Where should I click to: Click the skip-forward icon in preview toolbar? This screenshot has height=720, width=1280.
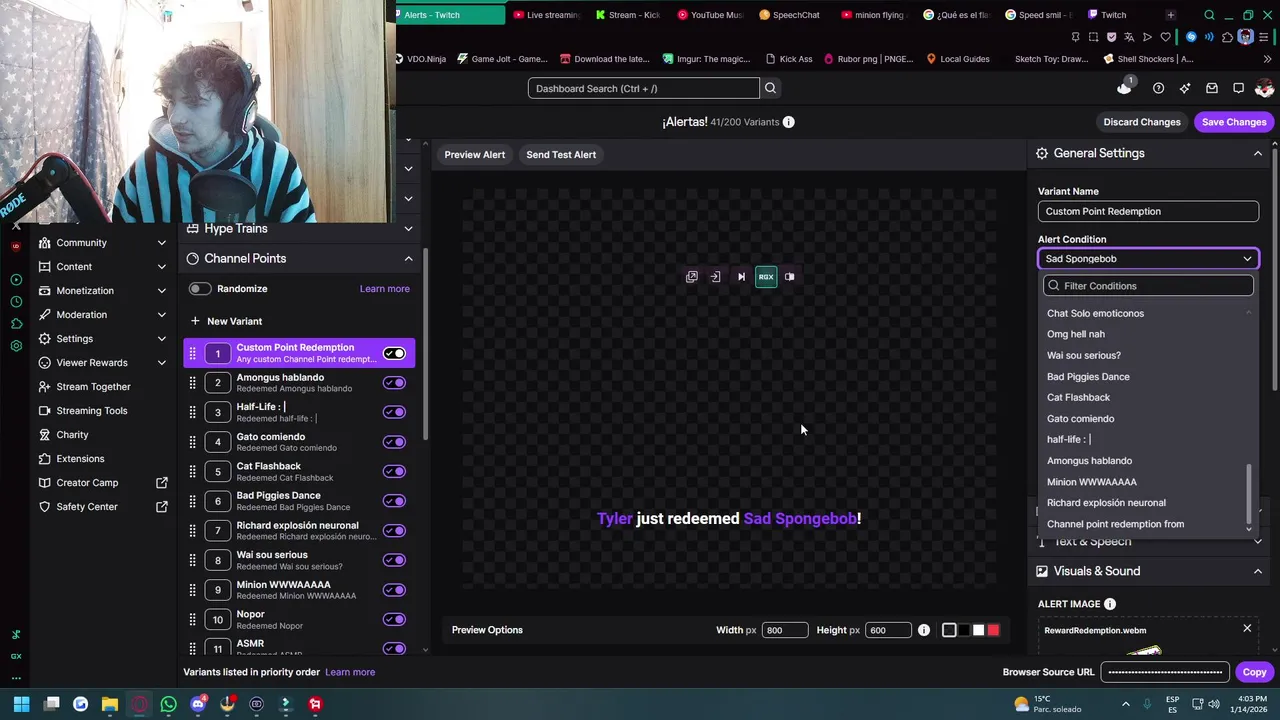741,277
